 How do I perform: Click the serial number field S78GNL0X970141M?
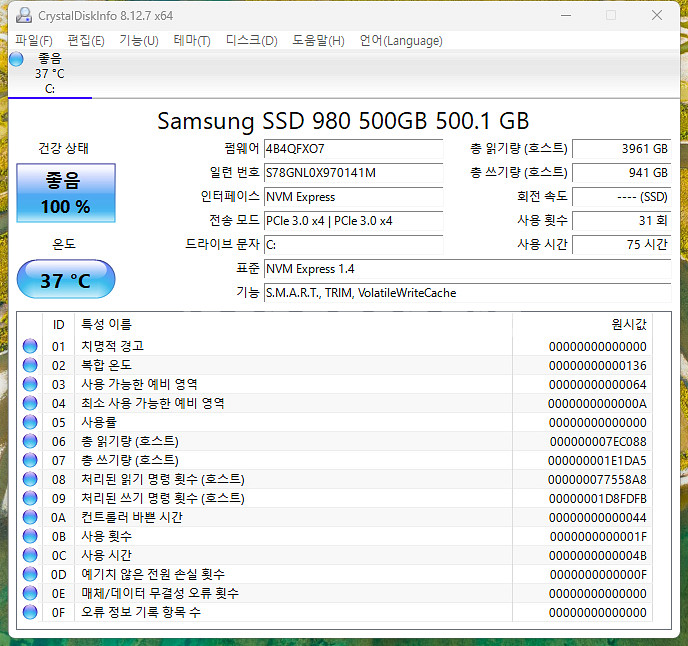(353, 173)
